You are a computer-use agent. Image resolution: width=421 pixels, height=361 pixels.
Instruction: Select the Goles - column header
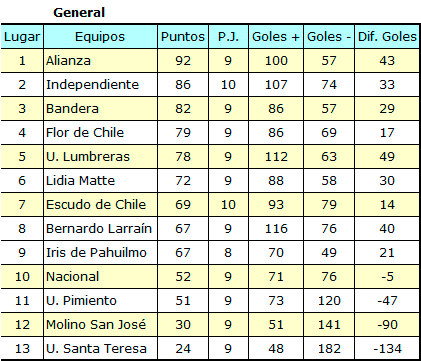click(x=329, y=36)
